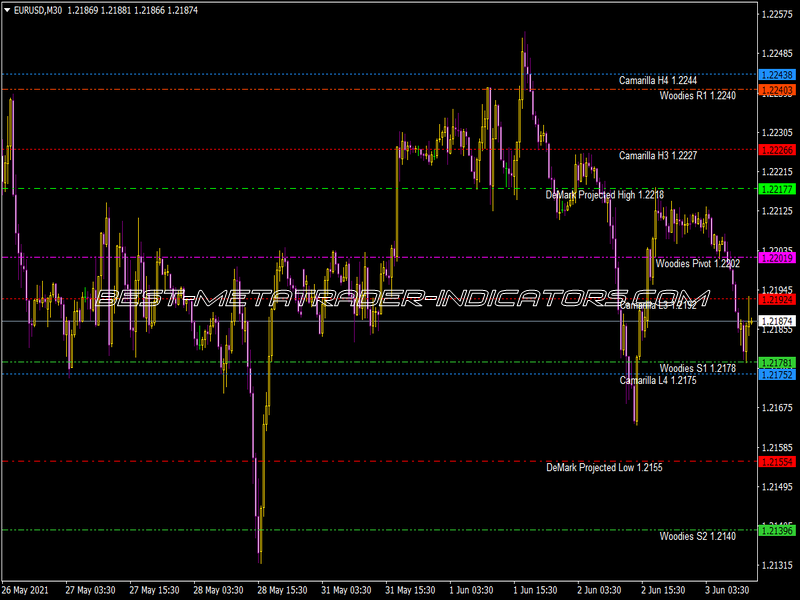The image size is (800, 600).
Task: Click the 27 May 03:30 time label
Action: pyautogui.click(x=90, y=590)
